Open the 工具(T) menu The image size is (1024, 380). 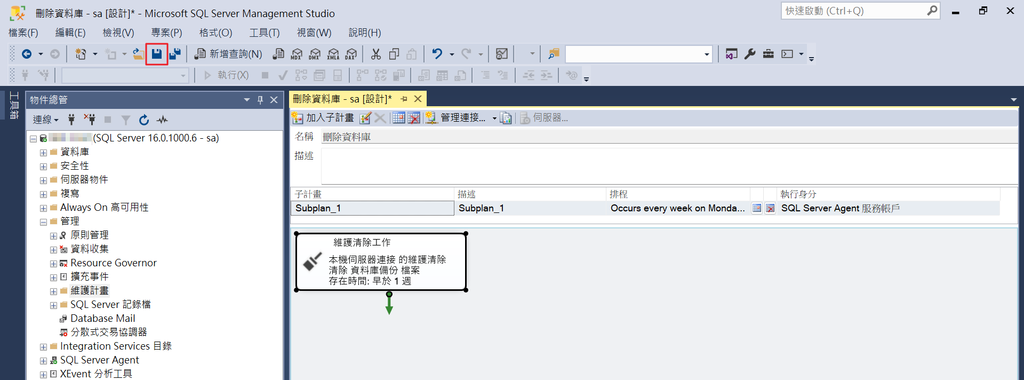pyautogui.click(x=264, y=33)
